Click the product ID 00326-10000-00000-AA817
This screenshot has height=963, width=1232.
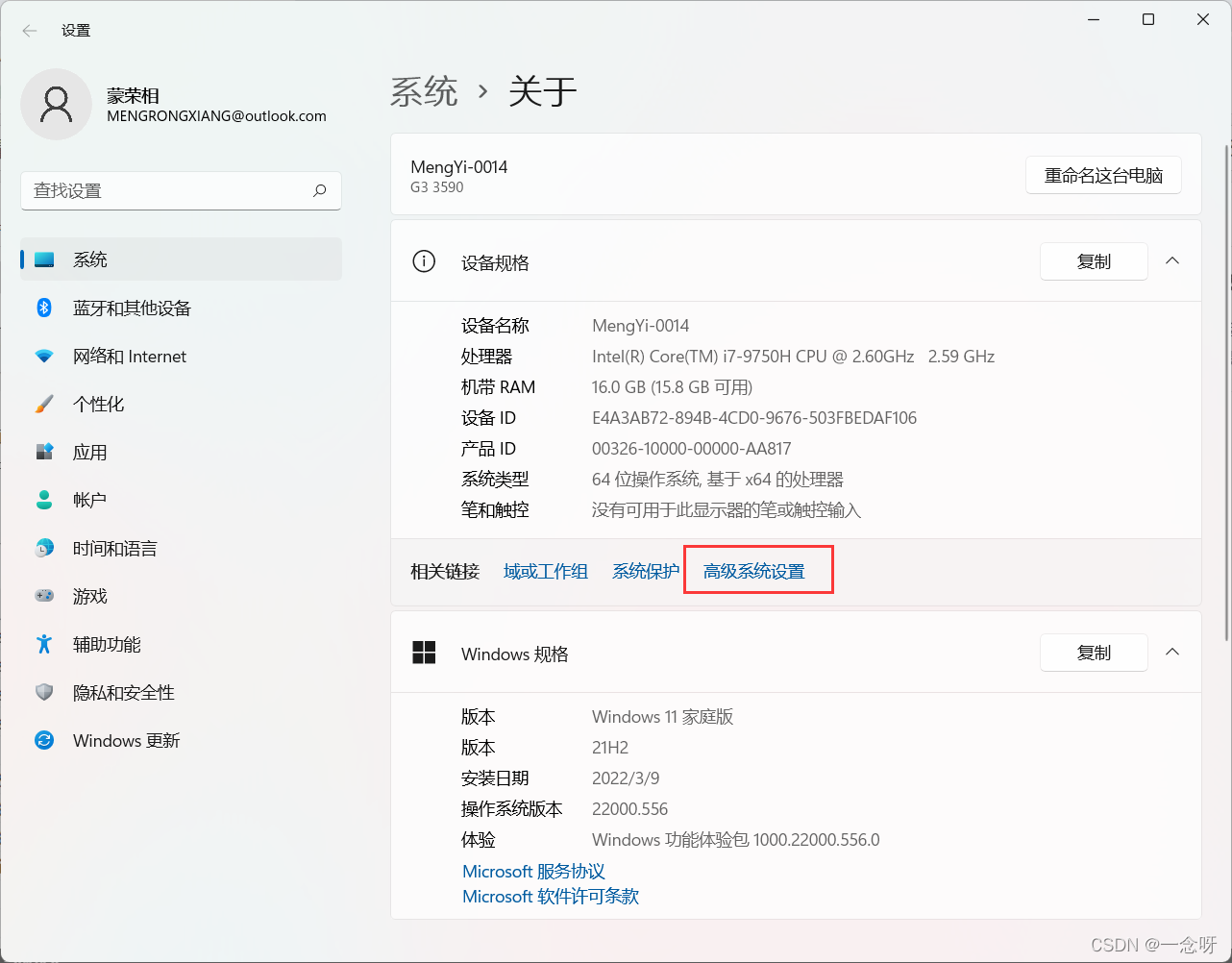692,449
